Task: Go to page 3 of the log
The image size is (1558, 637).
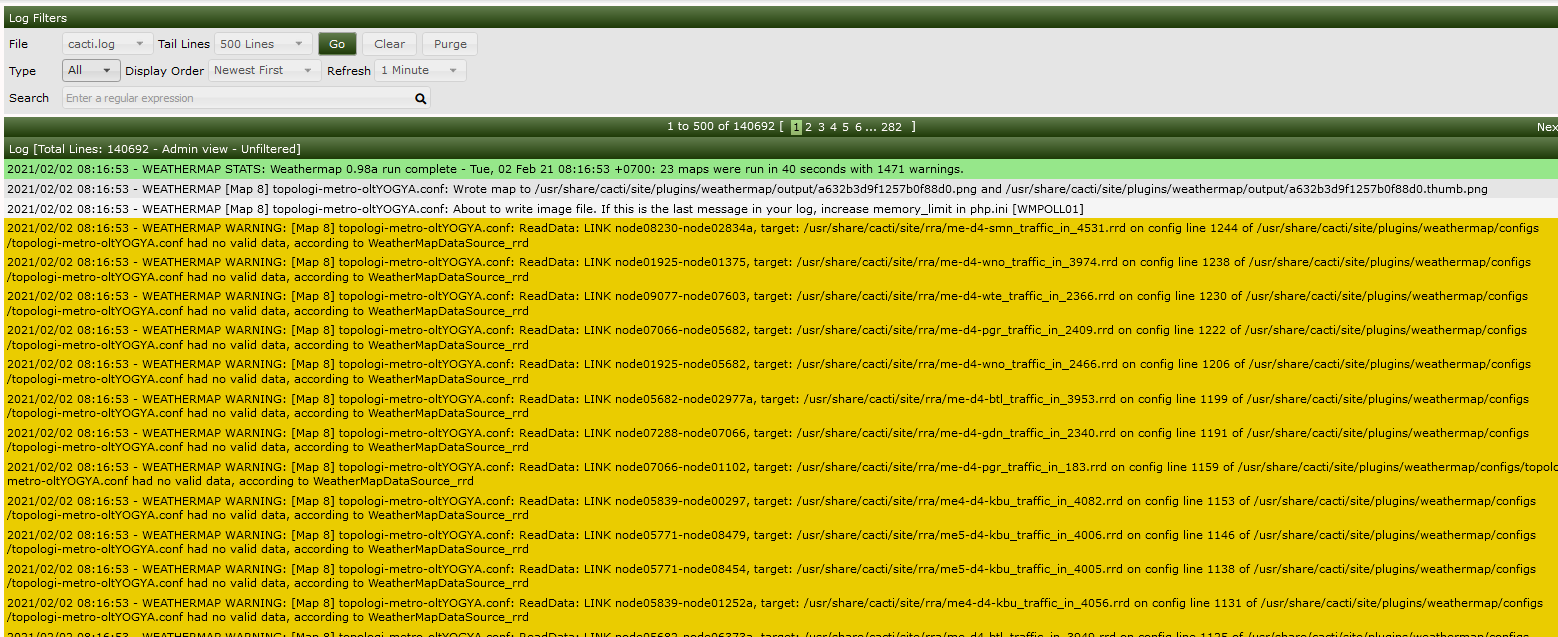Action: pyautogui.click(x=820, y=127)
